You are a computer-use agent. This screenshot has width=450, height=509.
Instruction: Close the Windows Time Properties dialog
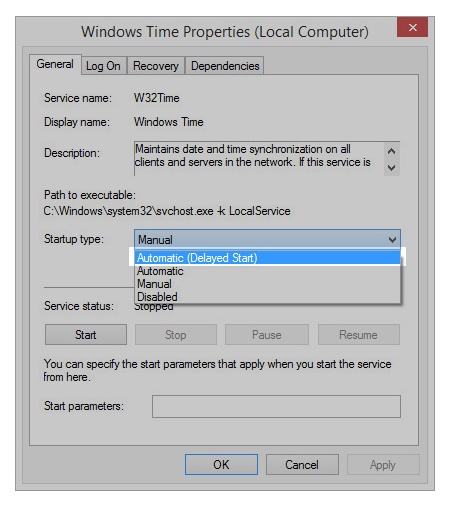[x=412, y=27]
